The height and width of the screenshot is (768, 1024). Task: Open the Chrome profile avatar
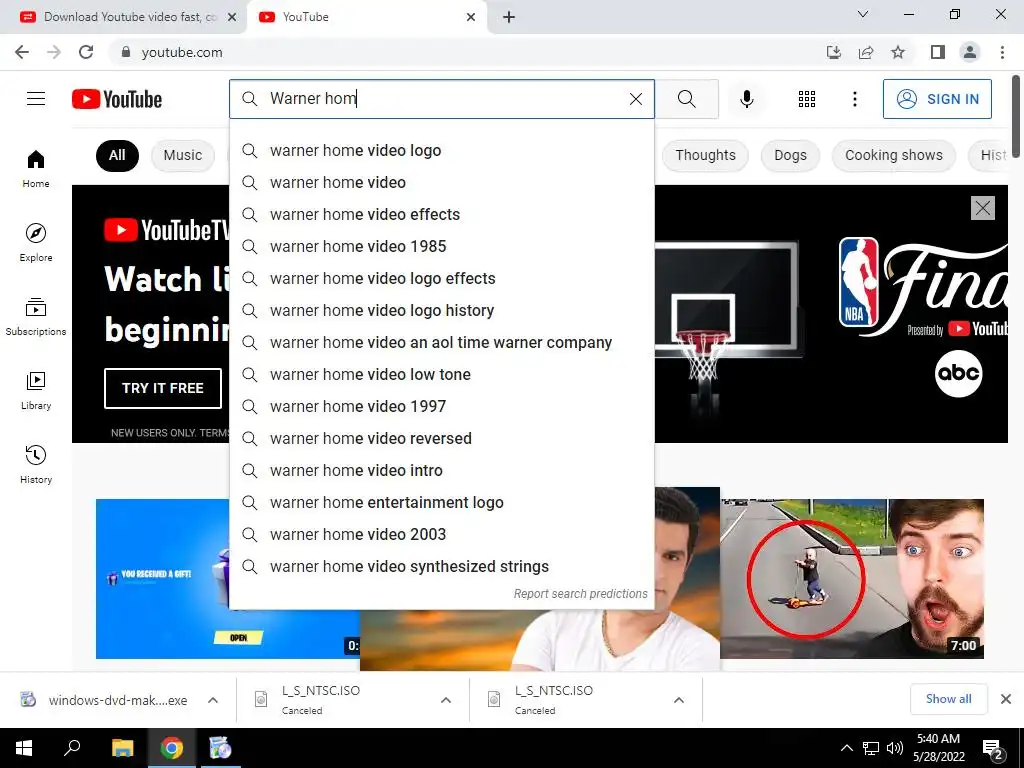click(x=970, y=52)
